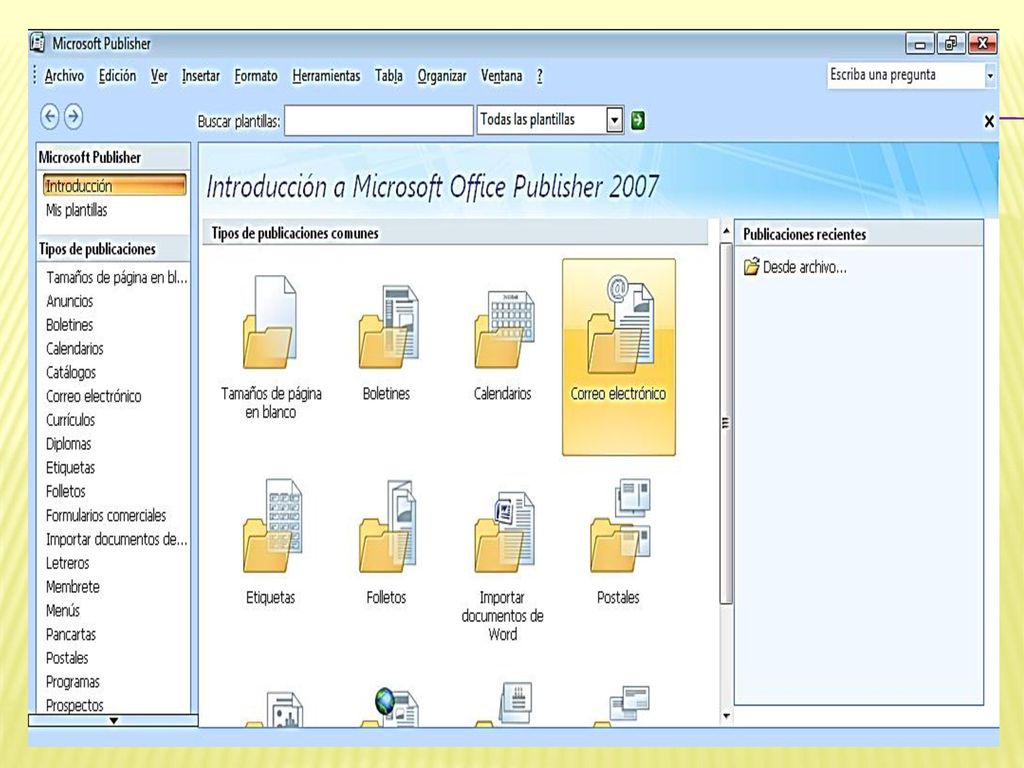Click the Buscar plantillas search field
Viewport: 1024px width, 768px height.
click(379, 121)
